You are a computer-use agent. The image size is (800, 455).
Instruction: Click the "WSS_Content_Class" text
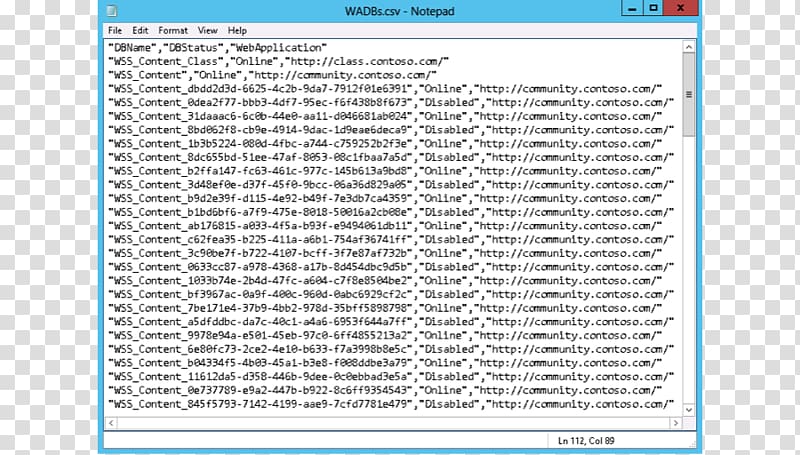tap(166, 61)
